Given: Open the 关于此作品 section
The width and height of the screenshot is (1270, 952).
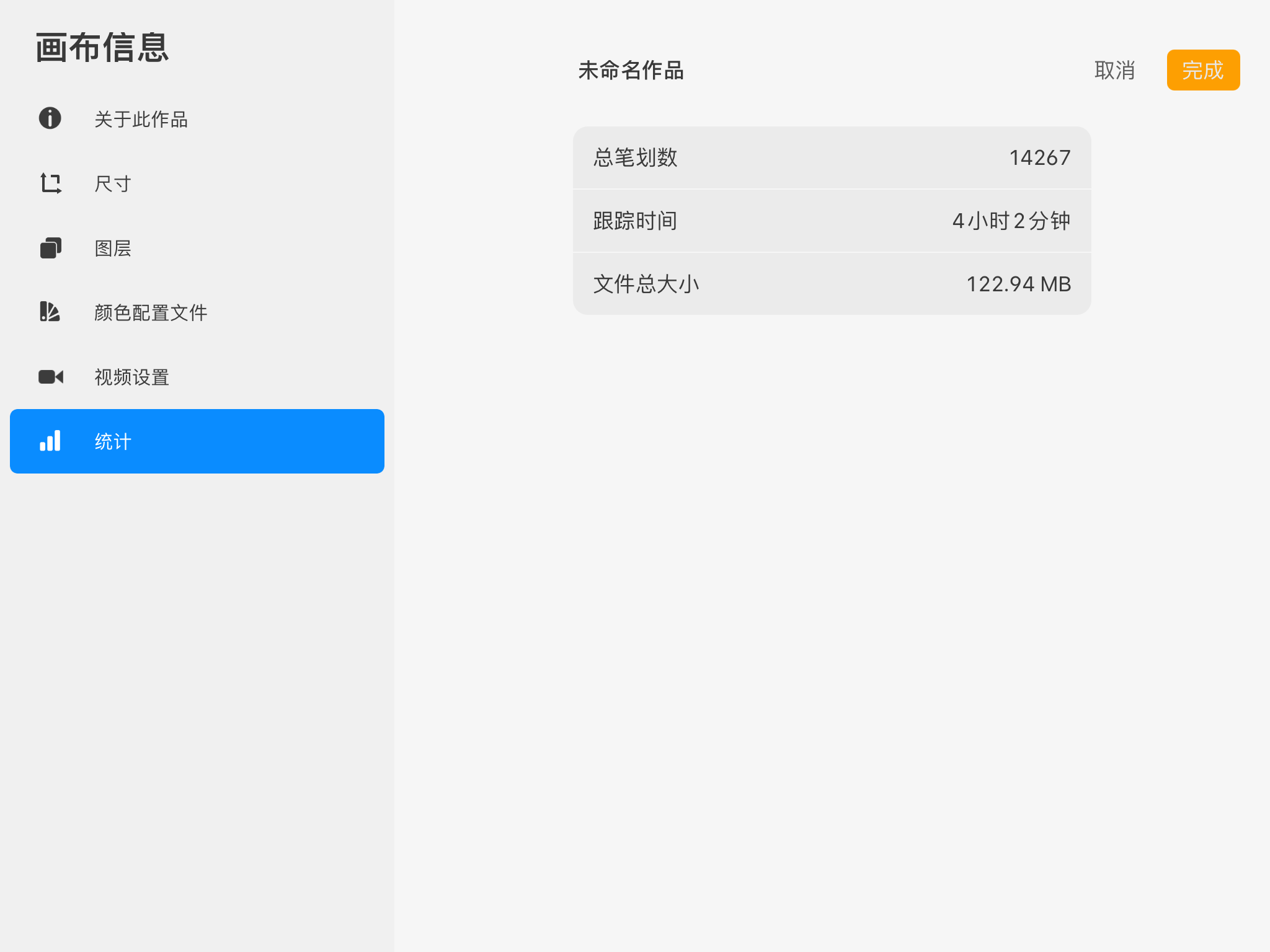Looking at the screenshot, I should 141,119.
